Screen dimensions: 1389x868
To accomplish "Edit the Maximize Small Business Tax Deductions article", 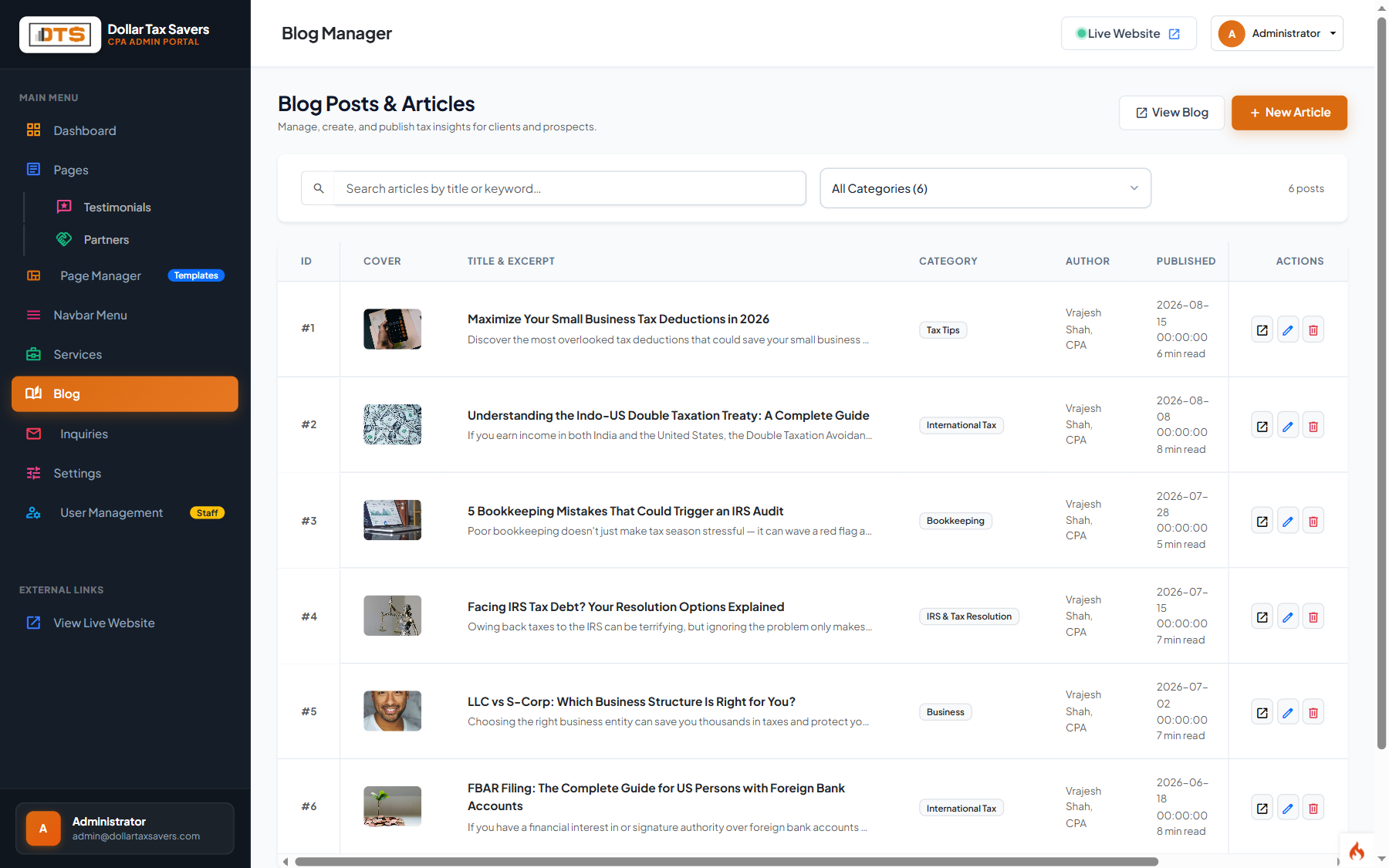I will 1287,330.
